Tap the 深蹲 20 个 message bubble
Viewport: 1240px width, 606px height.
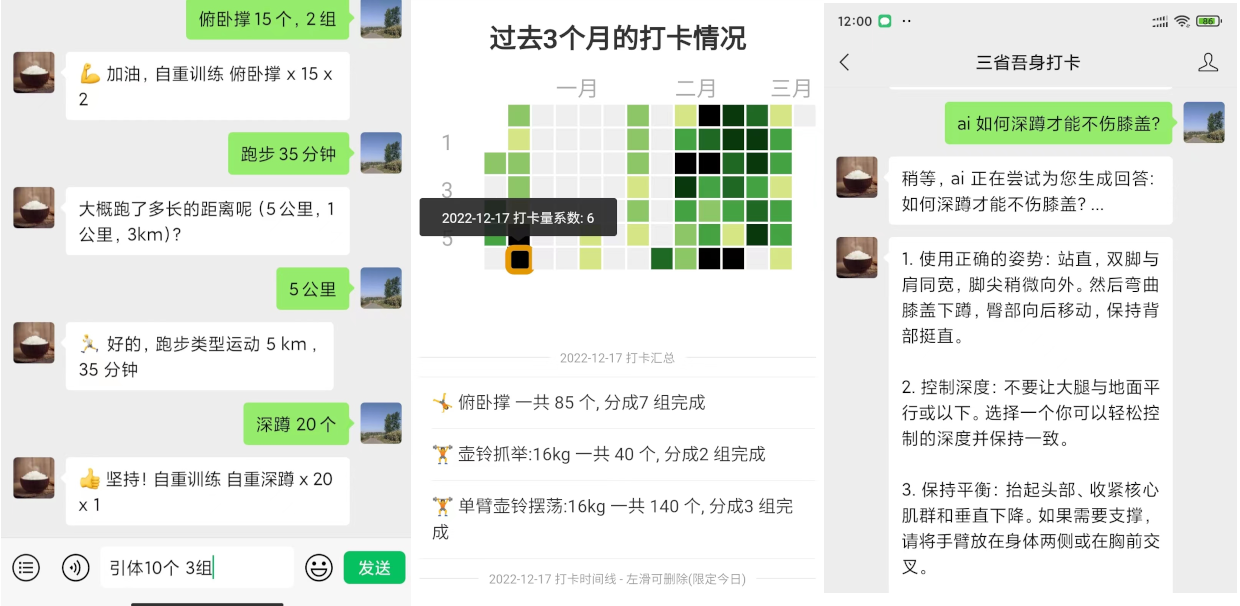(297, 424)
